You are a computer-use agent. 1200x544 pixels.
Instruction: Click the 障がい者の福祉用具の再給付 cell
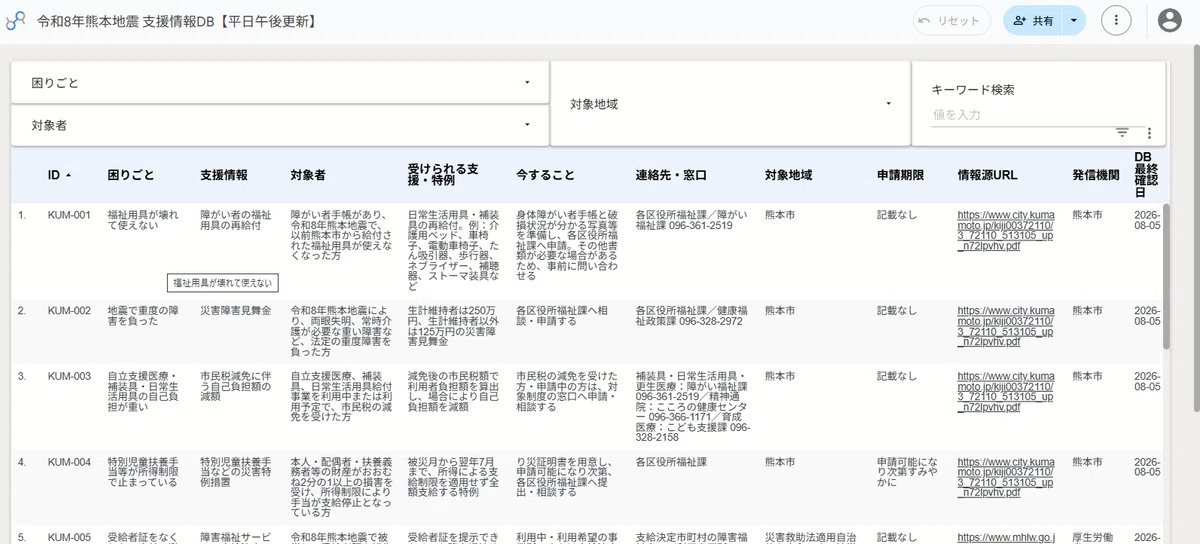tap(235, 220)
